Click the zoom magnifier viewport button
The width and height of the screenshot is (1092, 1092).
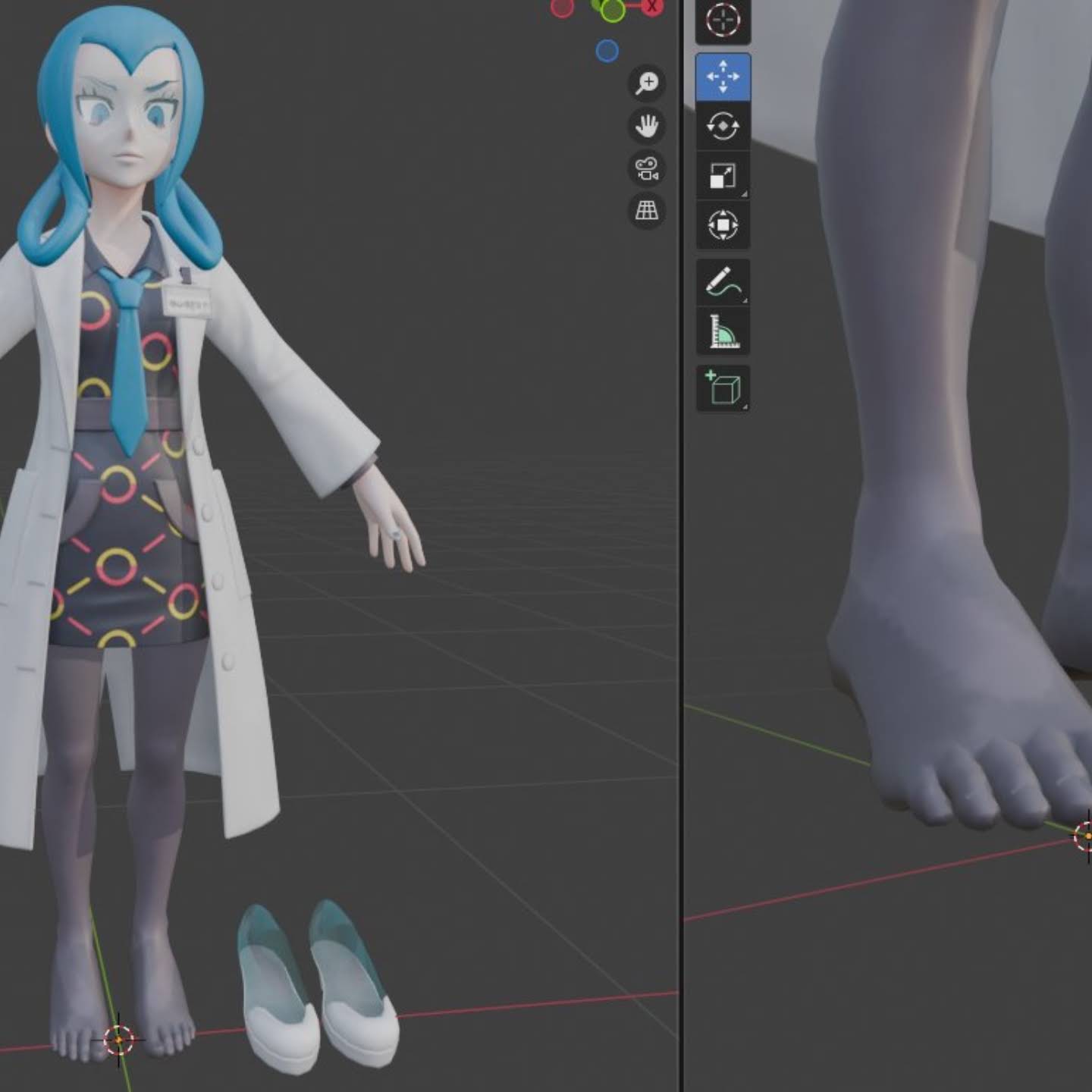click(647, 83)
